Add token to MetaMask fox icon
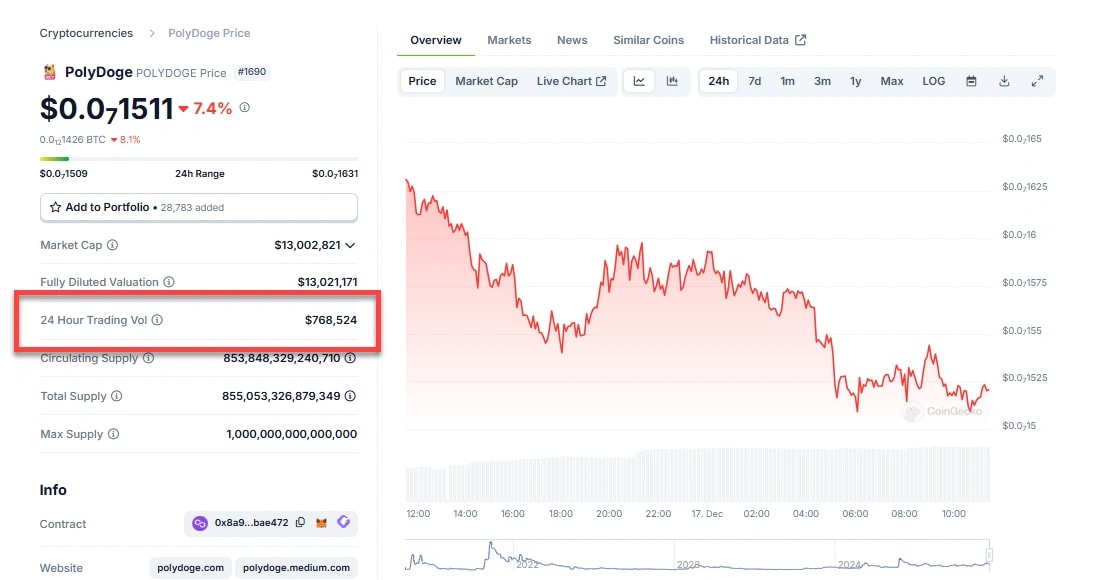This screenshot has width=1097, height=580. [321, 523]
